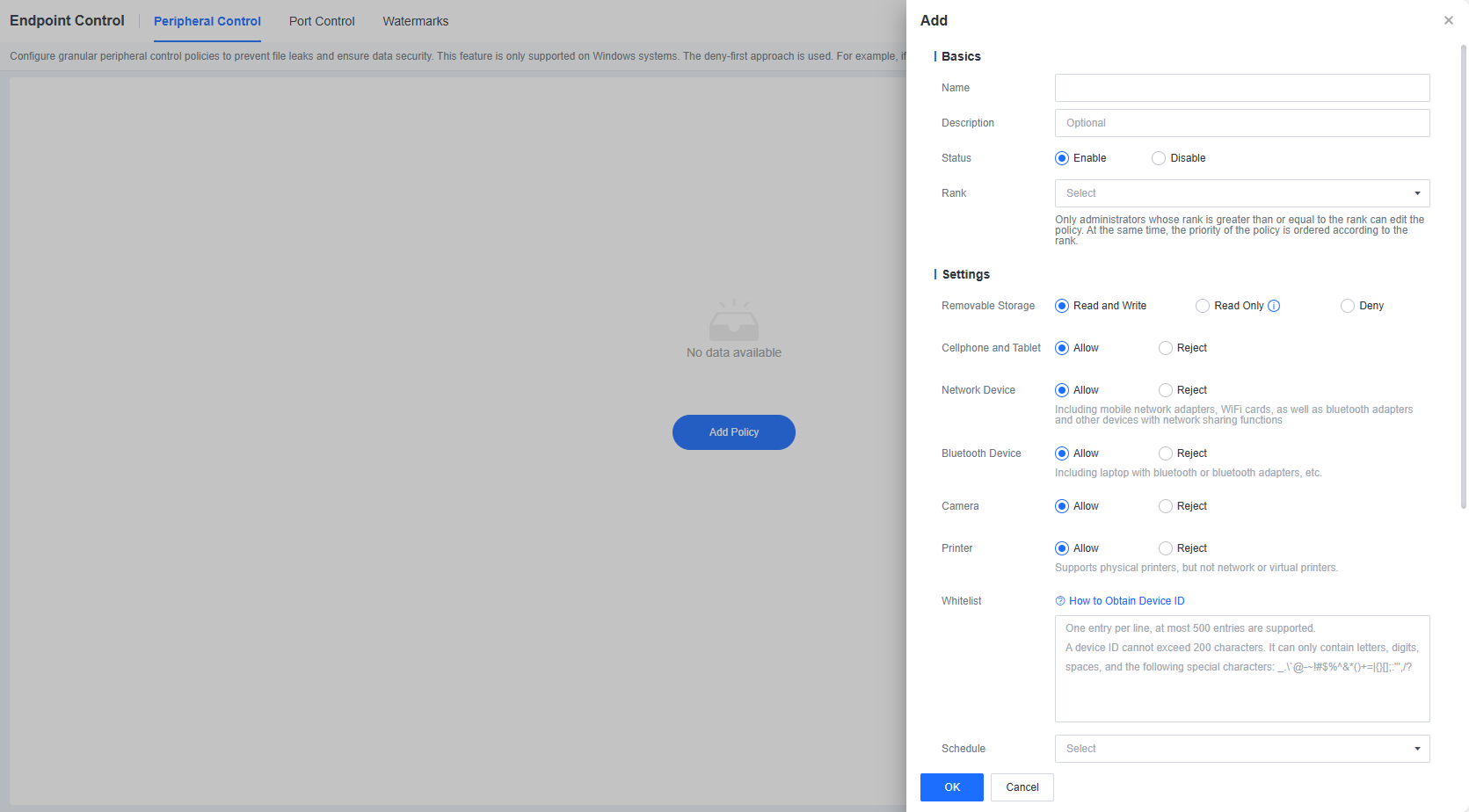Select Enable status radio button
This screenshot has height=812, width=1469.
click(1062, 158)
